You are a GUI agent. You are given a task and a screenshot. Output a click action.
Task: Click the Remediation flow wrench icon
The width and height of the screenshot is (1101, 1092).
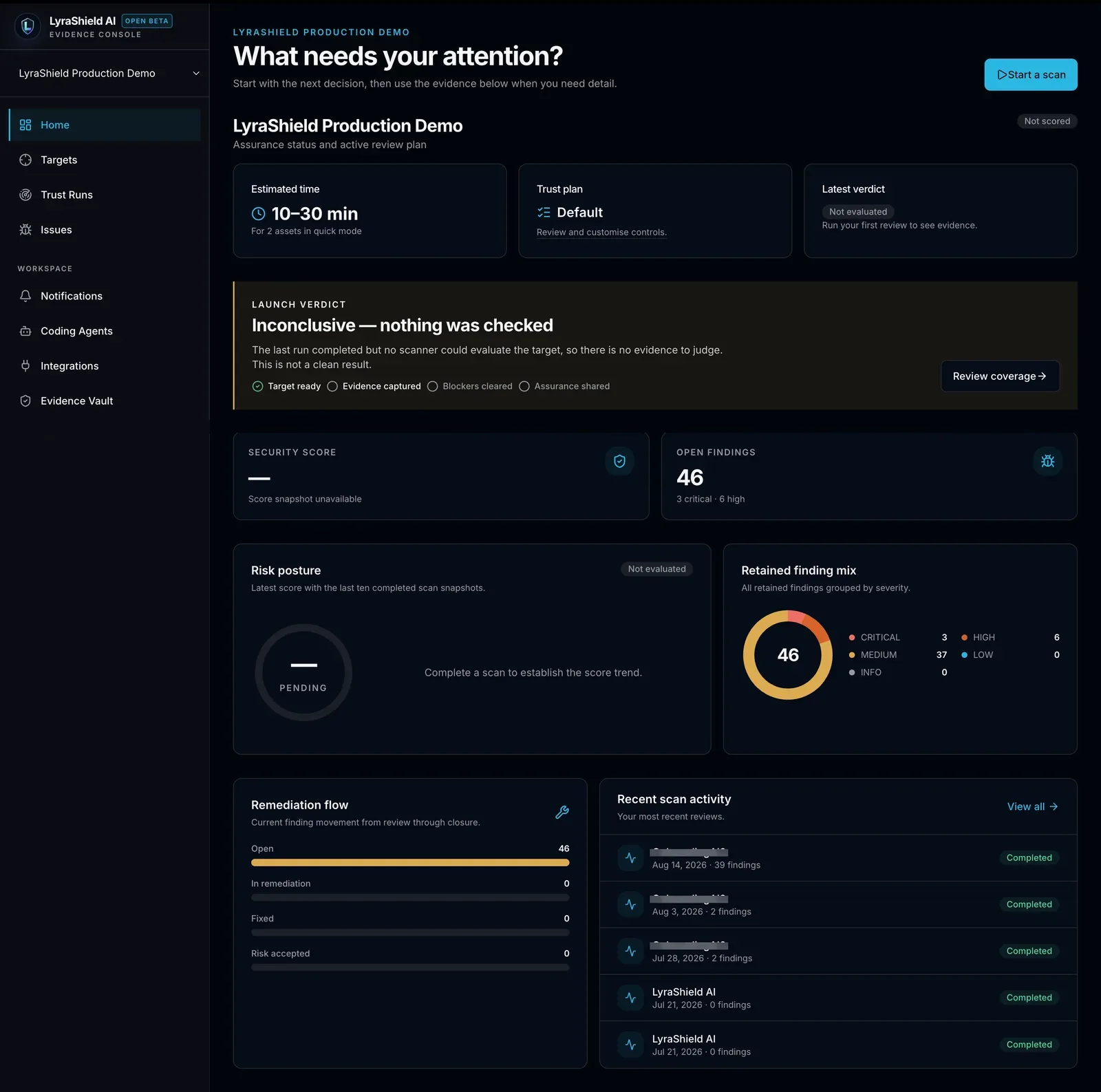point(562,812)
